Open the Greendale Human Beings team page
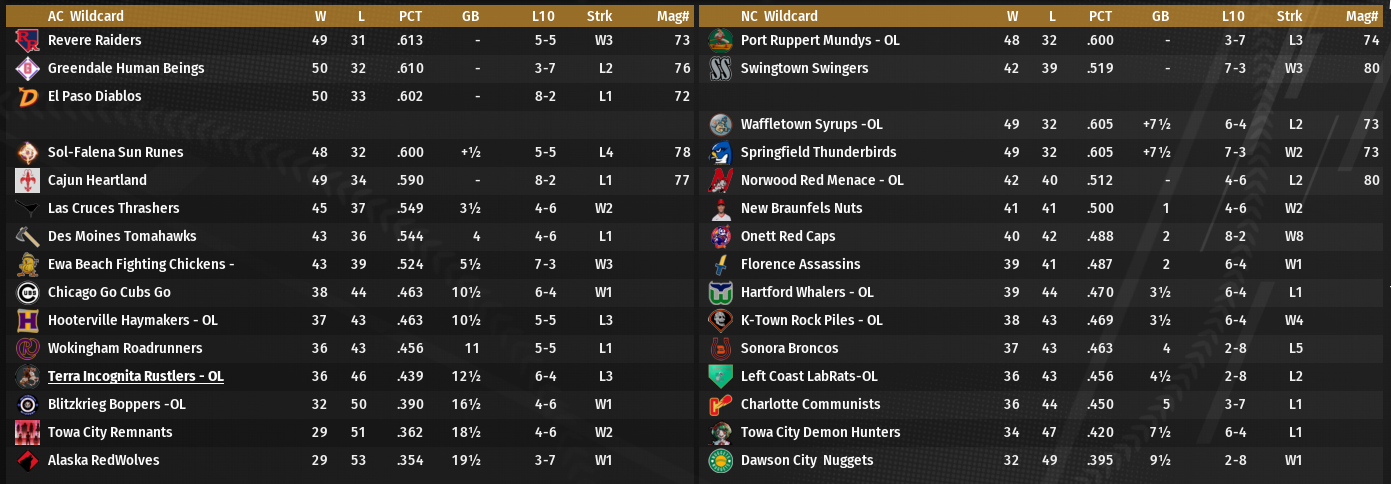The width and height of the screenshot is (1391, 484). 126,68
